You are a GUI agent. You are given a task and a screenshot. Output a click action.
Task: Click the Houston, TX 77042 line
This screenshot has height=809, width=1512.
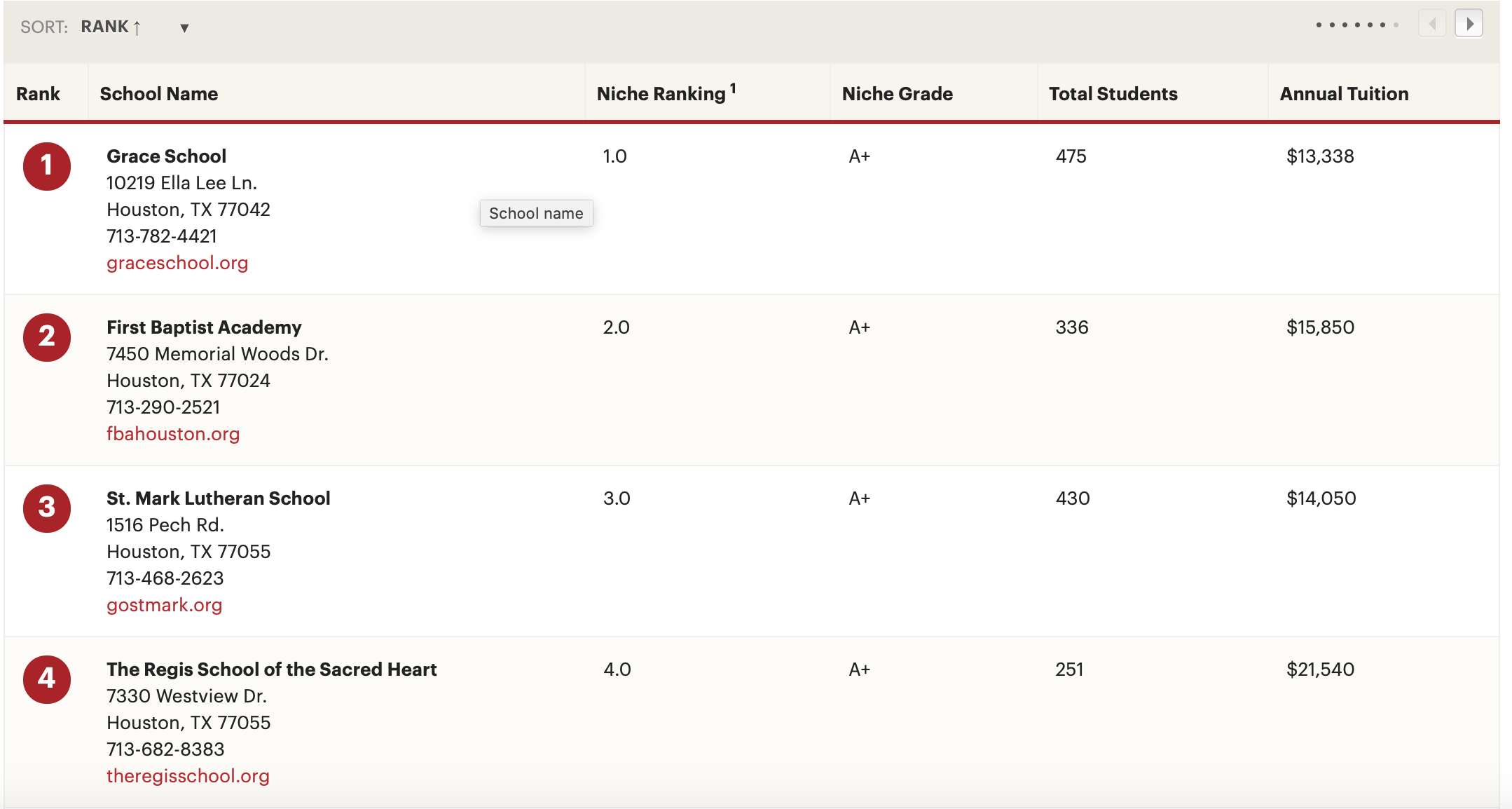point(188,210)
